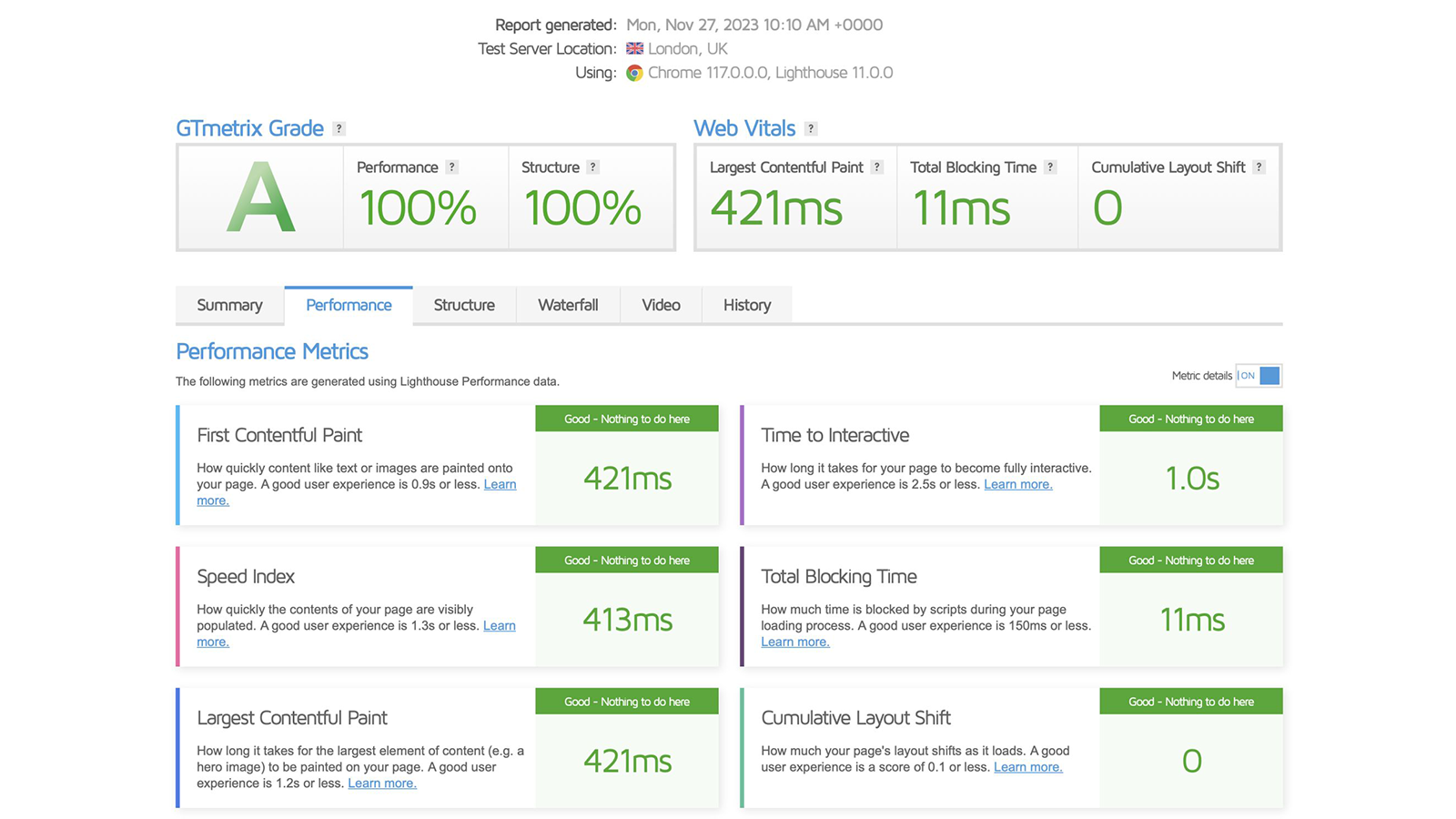Click the Total Blocking Time card 11ms value
Image resolution: width=1456 pixels, height=819 pixels.
pos(1192,621)
